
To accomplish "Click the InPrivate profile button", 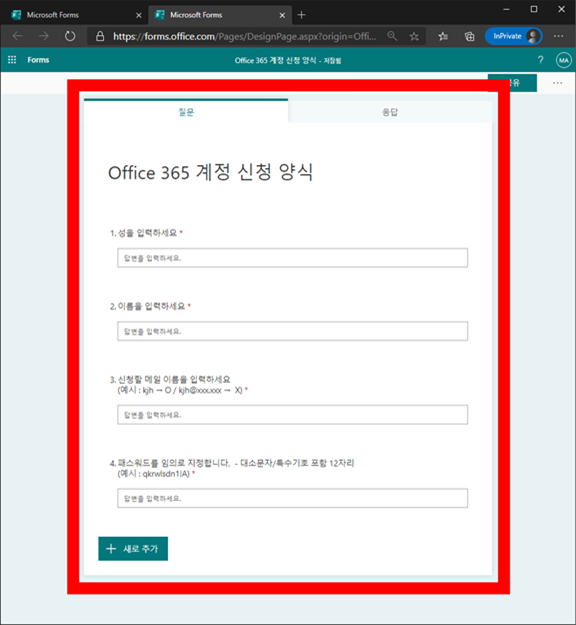I will (x=513, y=36).
